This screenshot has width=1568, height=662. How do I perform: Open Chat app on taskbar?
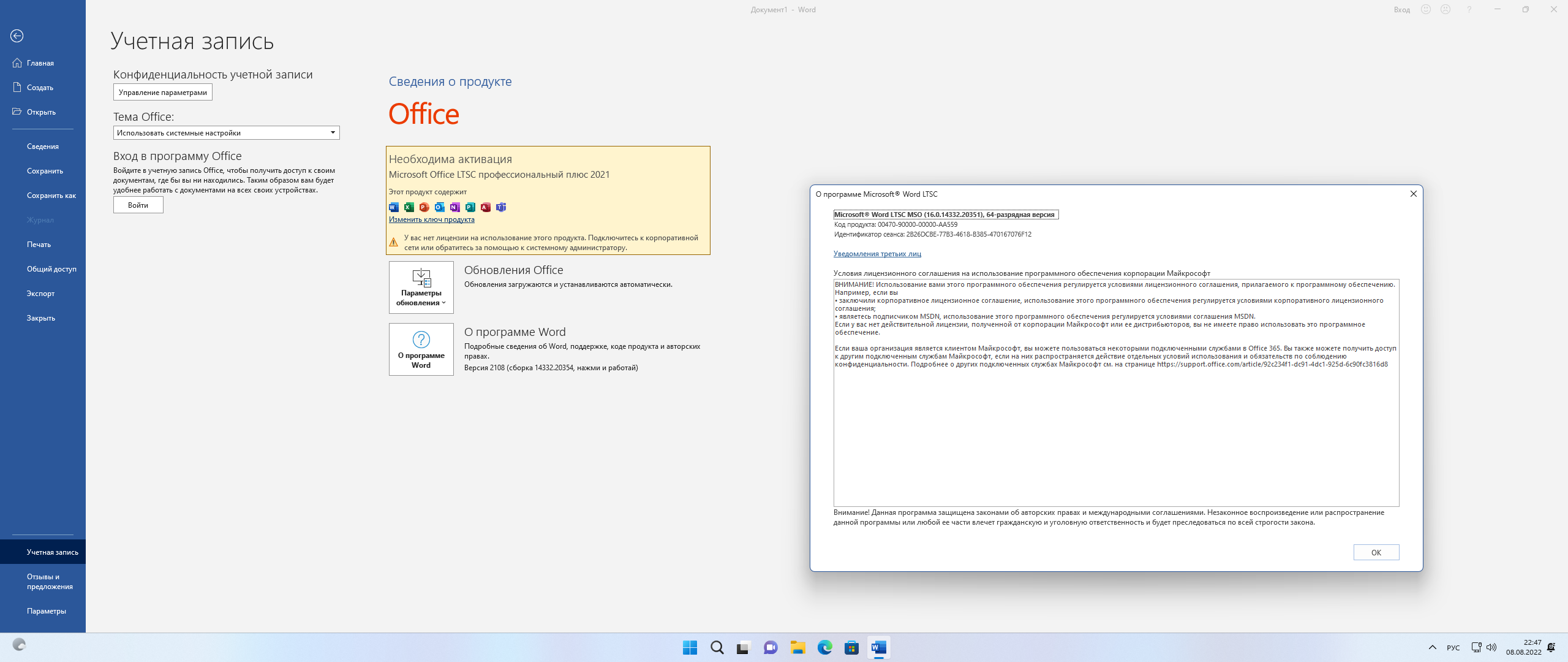pos(771,647)
